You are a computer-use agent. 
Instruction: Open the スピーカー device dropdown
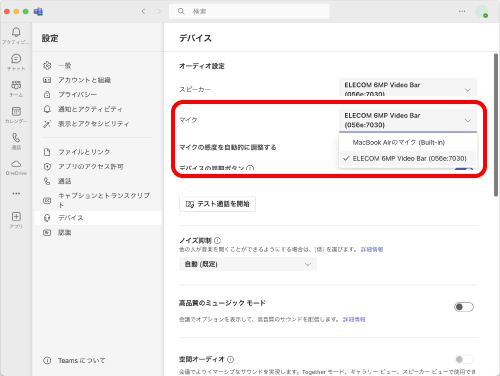(x=408, y=87)
